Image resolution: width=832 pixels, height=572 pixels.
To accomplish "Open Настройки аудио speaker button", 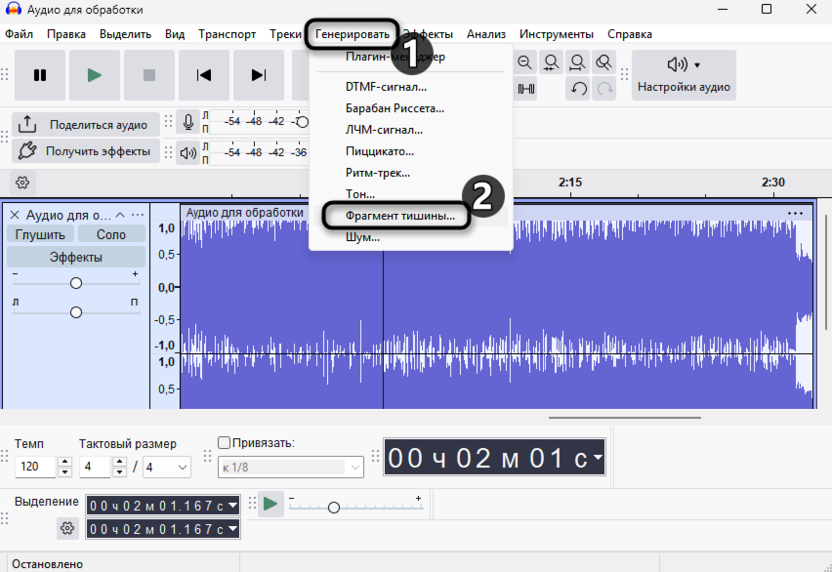I will pos(683,75).
